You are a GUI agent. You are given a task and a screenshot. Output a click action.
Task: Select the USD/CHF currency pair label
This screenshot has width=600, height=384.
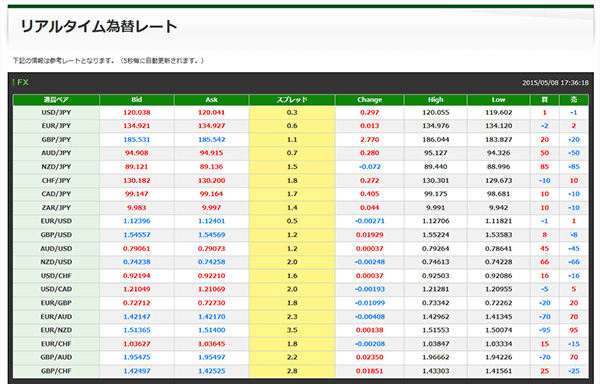pyautogui.click(x=56, y=276)
